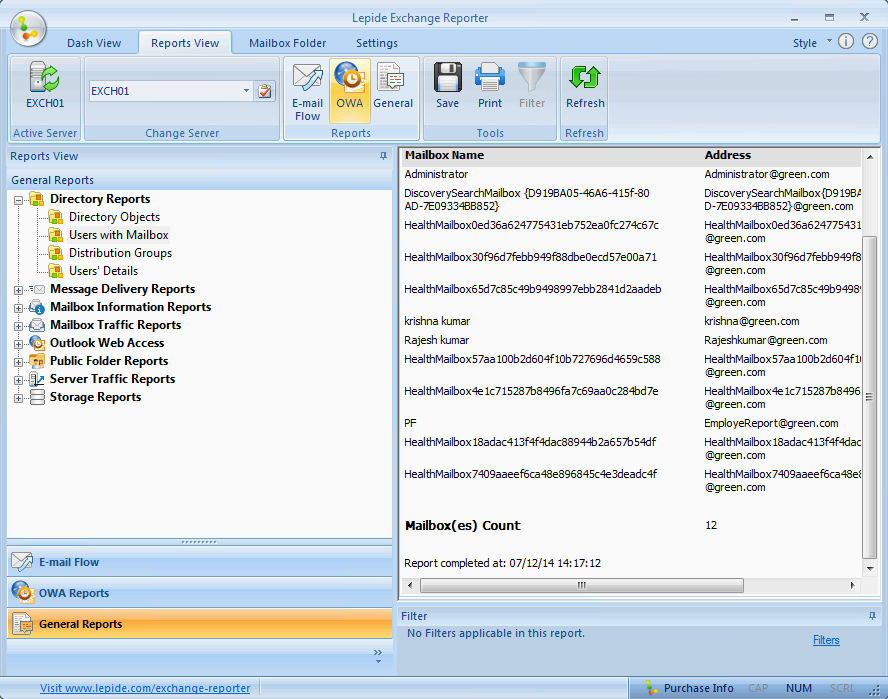Open the E-mail Flow navigation section
Screen dimensions: 888x699
tap(199, 562)
